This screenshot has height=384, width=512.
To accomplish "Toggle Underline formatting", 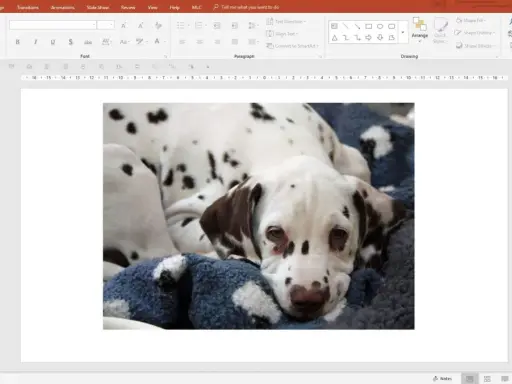I will point(53,42).
